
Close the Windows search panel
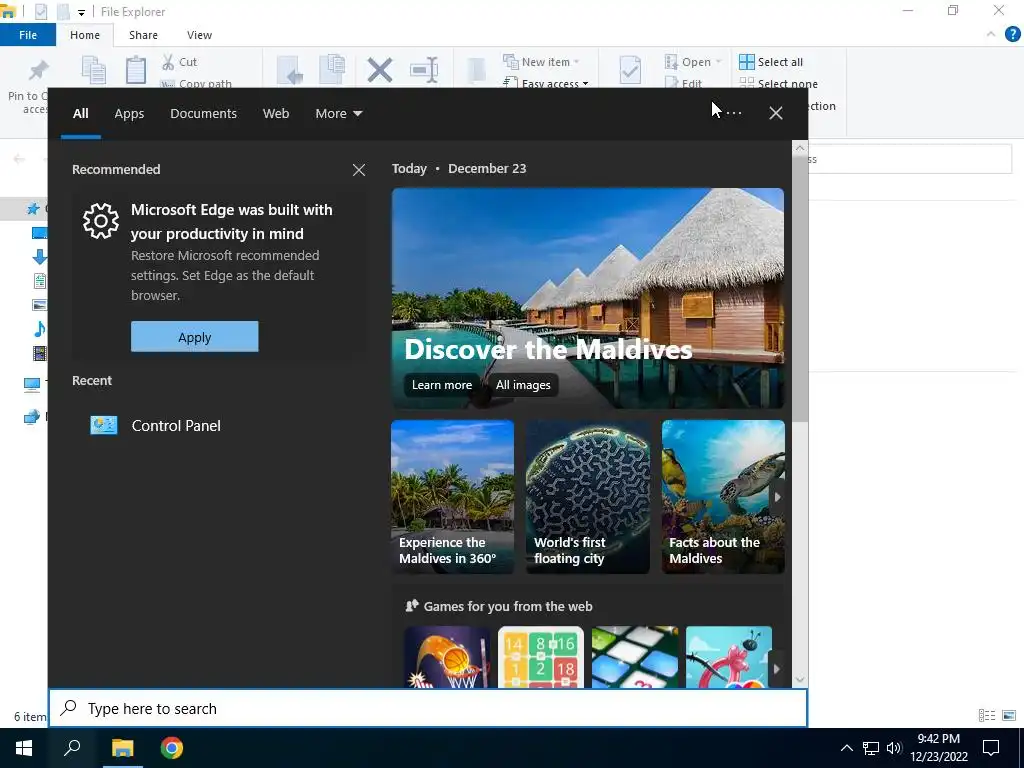pos(775,113)
